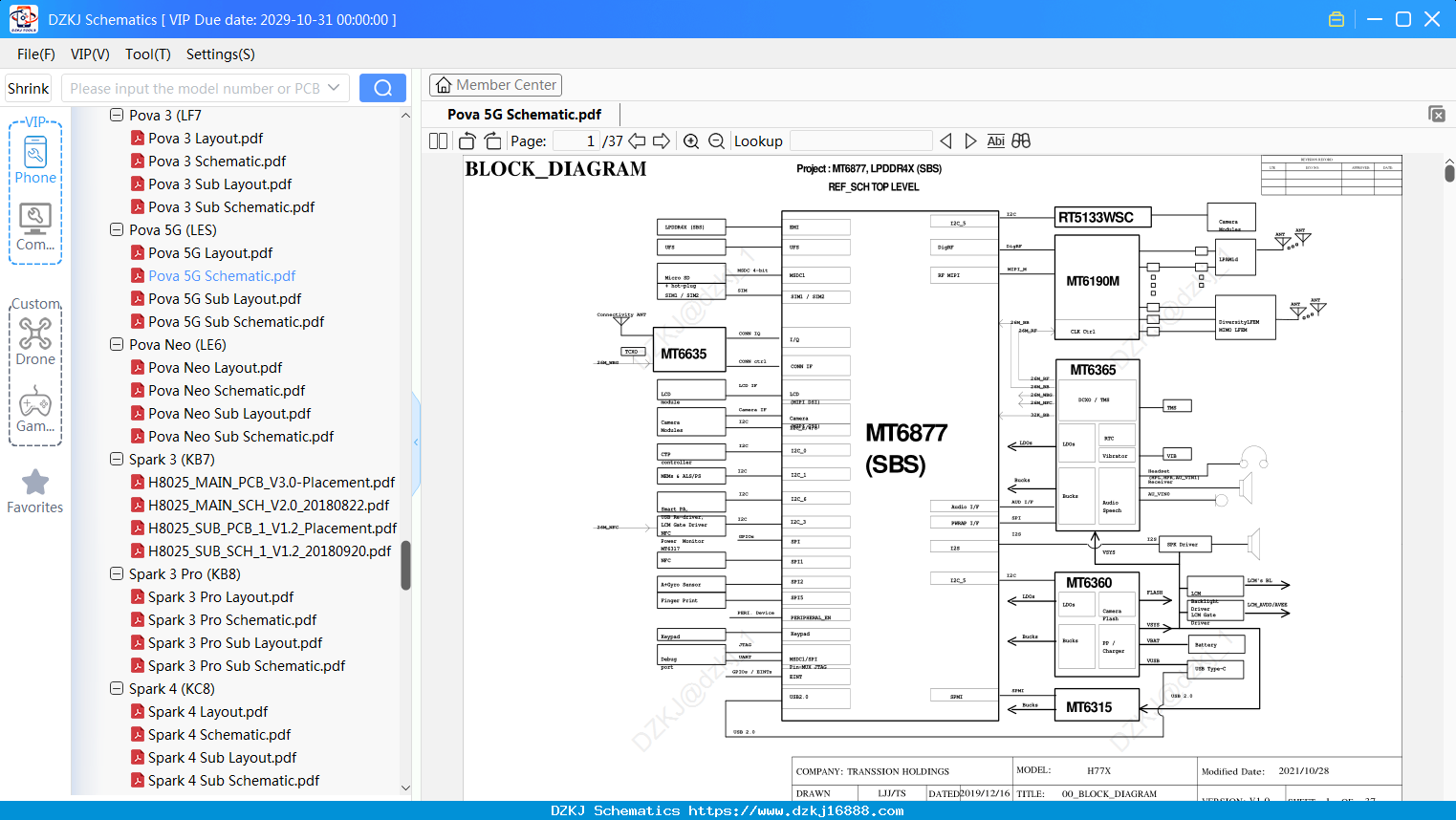Open Pova 3 Sub Schematic.pdf
Image resolution: width=1456 pixels, height=820 pixels.
(231, 206)
